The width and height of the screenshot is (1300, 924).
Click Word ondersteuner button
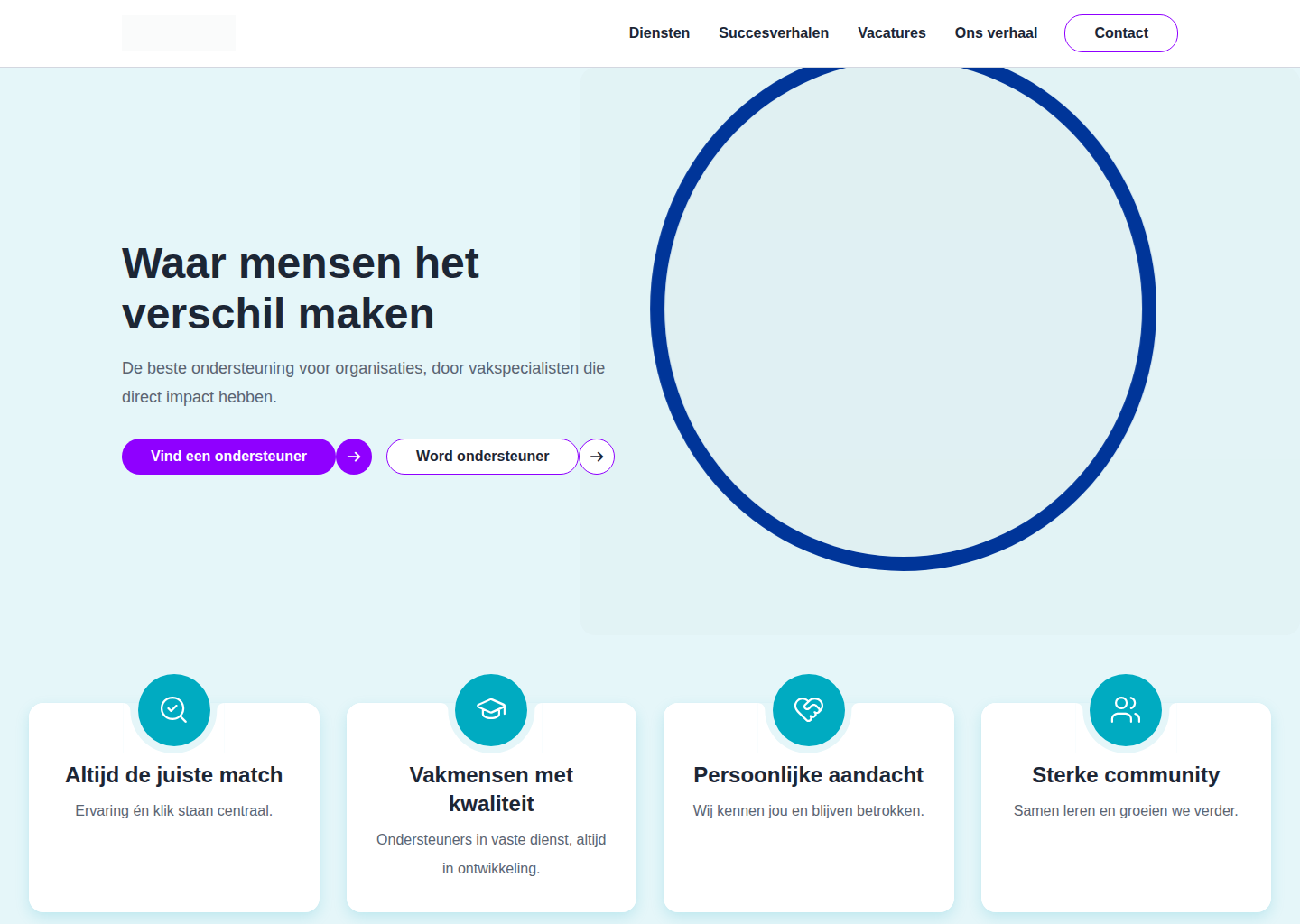[482, 457]
